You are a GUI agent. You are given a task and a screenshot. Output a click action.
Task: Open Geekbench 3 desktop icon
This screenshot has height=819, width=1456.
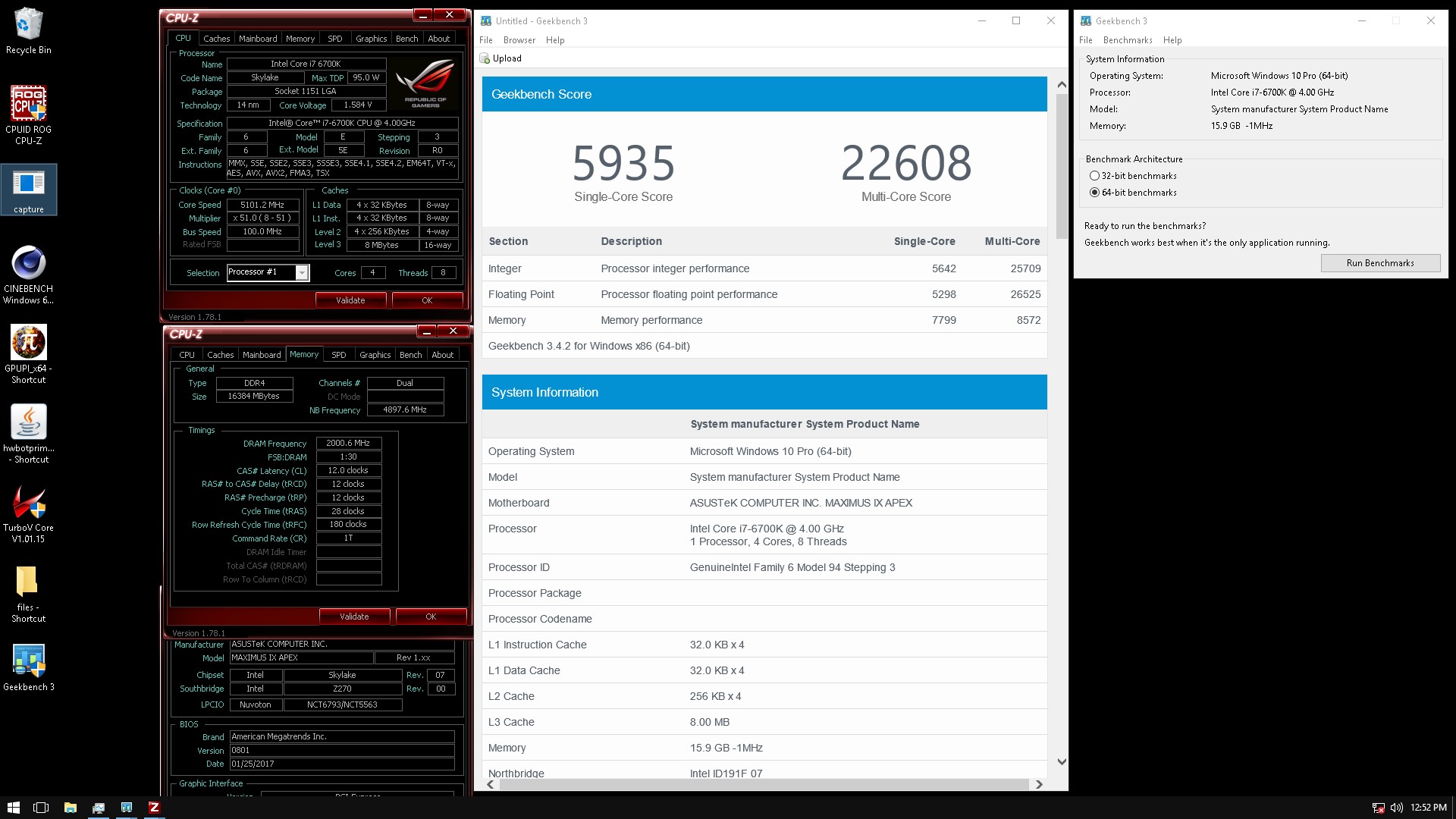click(x=29, y=667)
